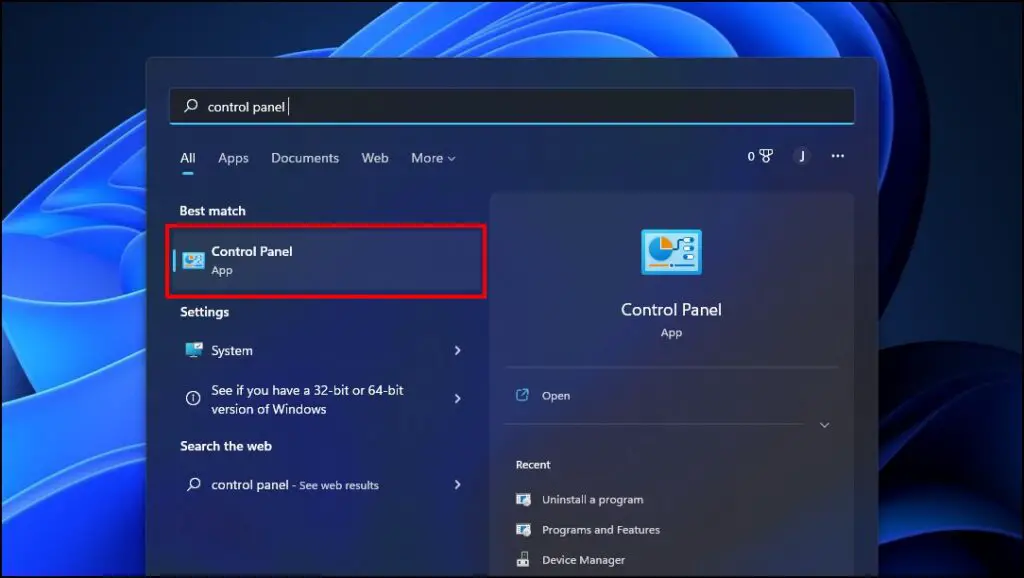Open the Control Panel best match result
1024x578 pixels.
click(x=326, y=261)
